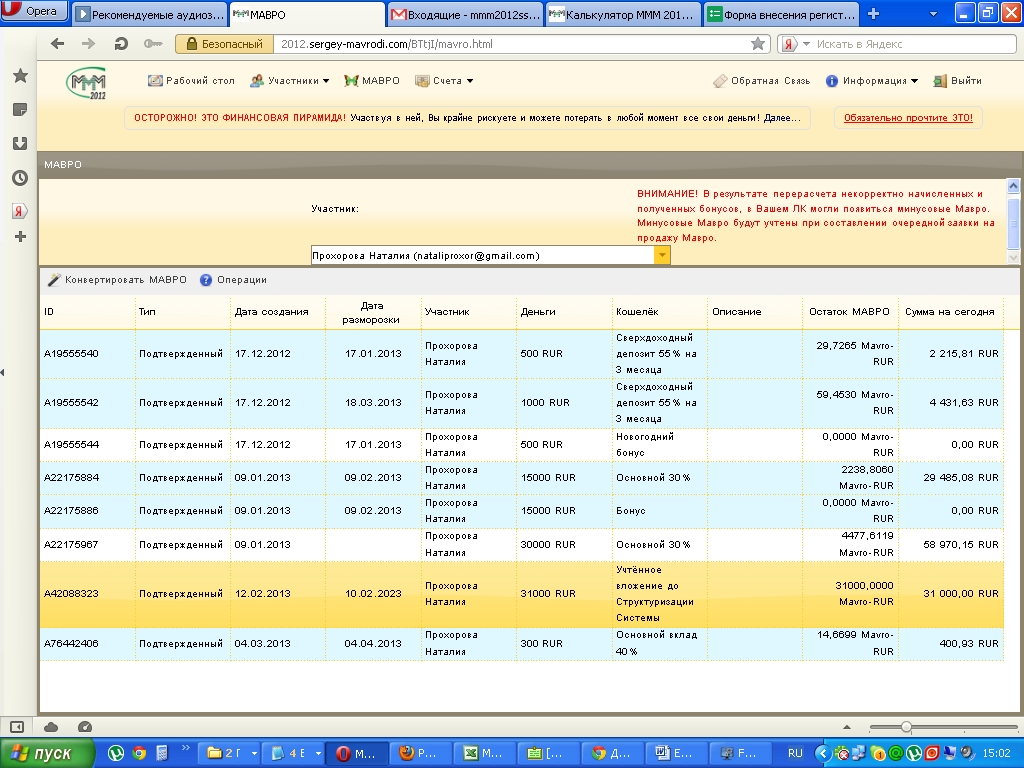Select row with ID A76442406
1024x768 pixels.
click(x=521, y=643)
